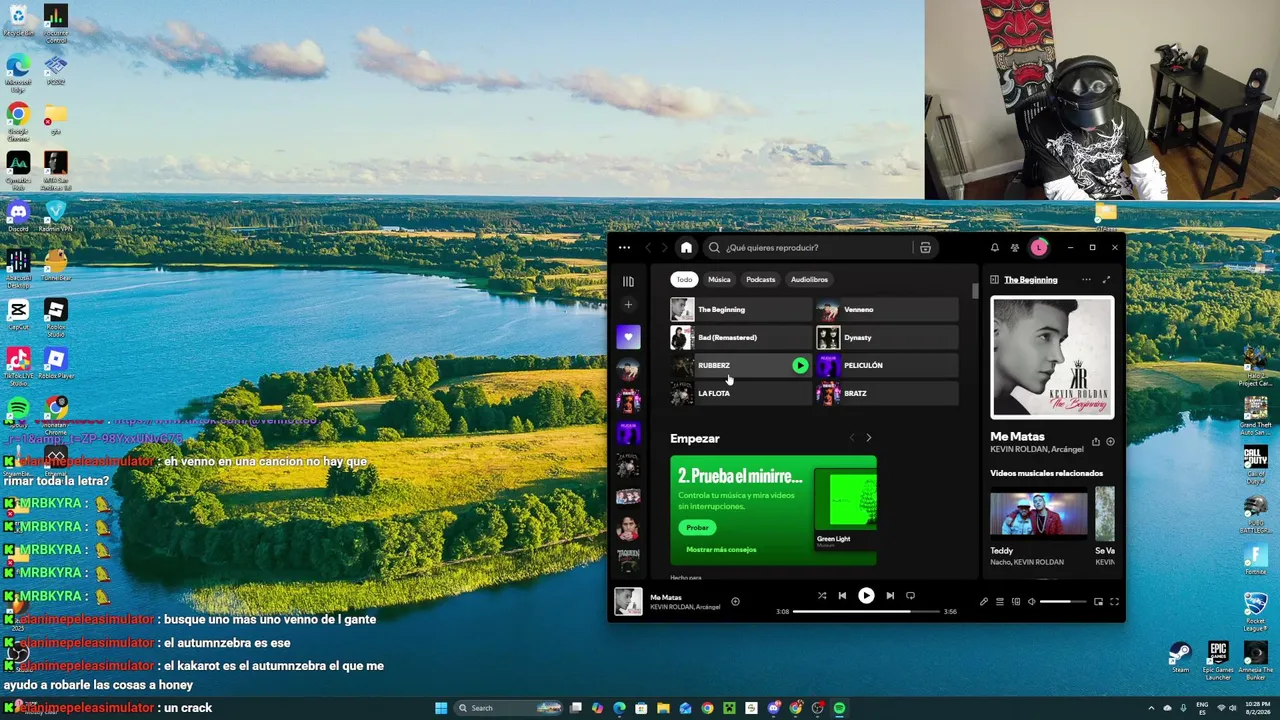
Task: Enter Spotify full screen mode
Action: click(1114, 602)
